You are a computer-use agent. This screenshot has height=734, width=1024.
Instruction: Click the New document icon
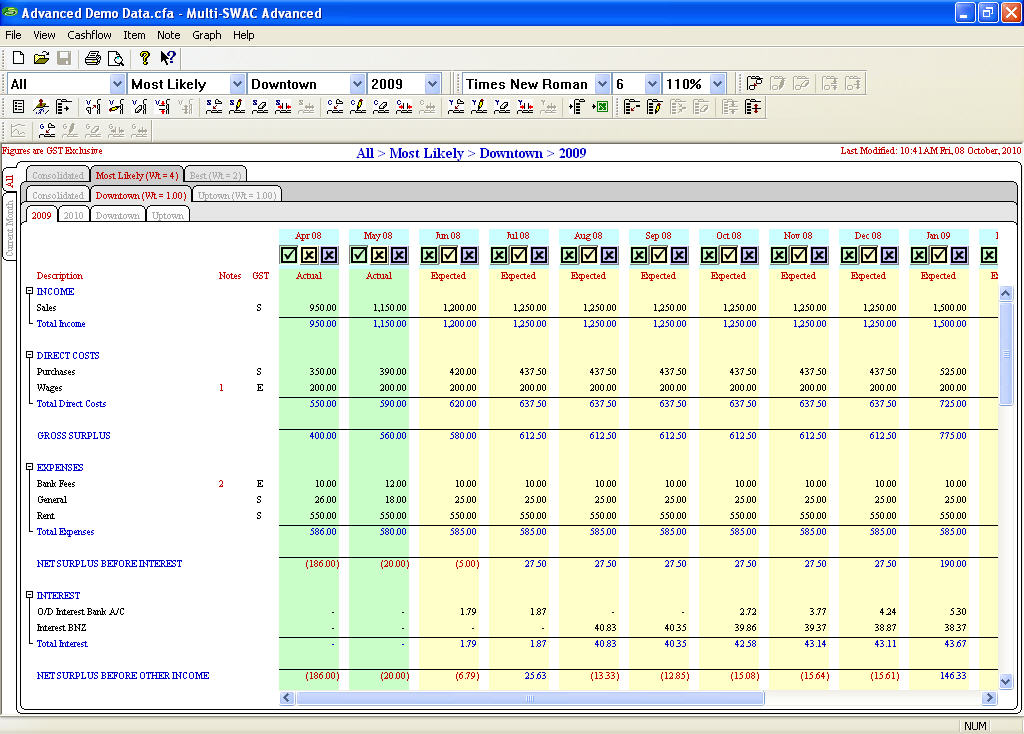click(x=18, y=58)
